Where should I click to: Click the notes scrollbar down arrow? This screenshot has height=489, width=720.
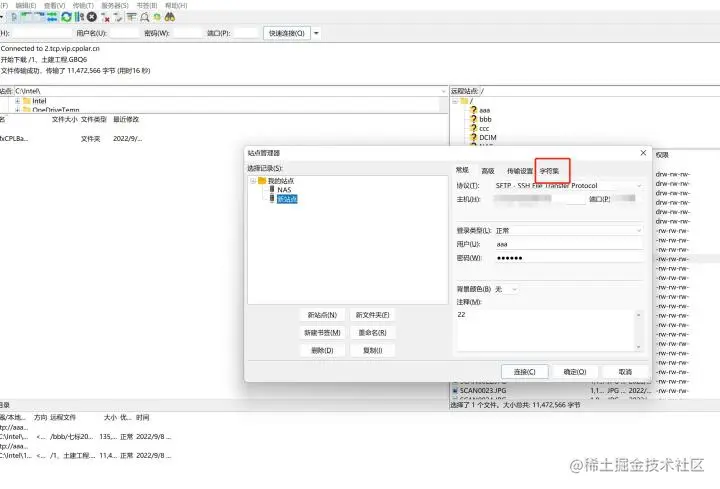(x=638, y=347)
